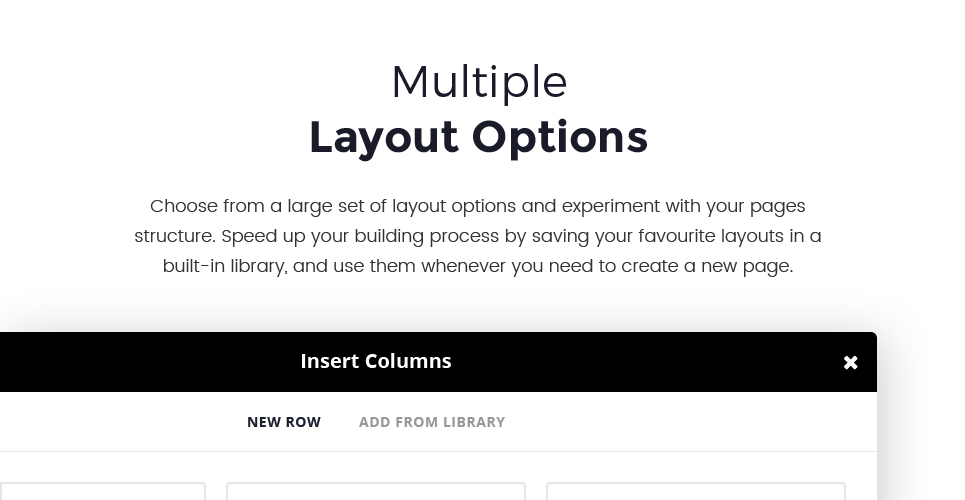Open the ADD FROM LIBRARY tab

click(432, 422)
